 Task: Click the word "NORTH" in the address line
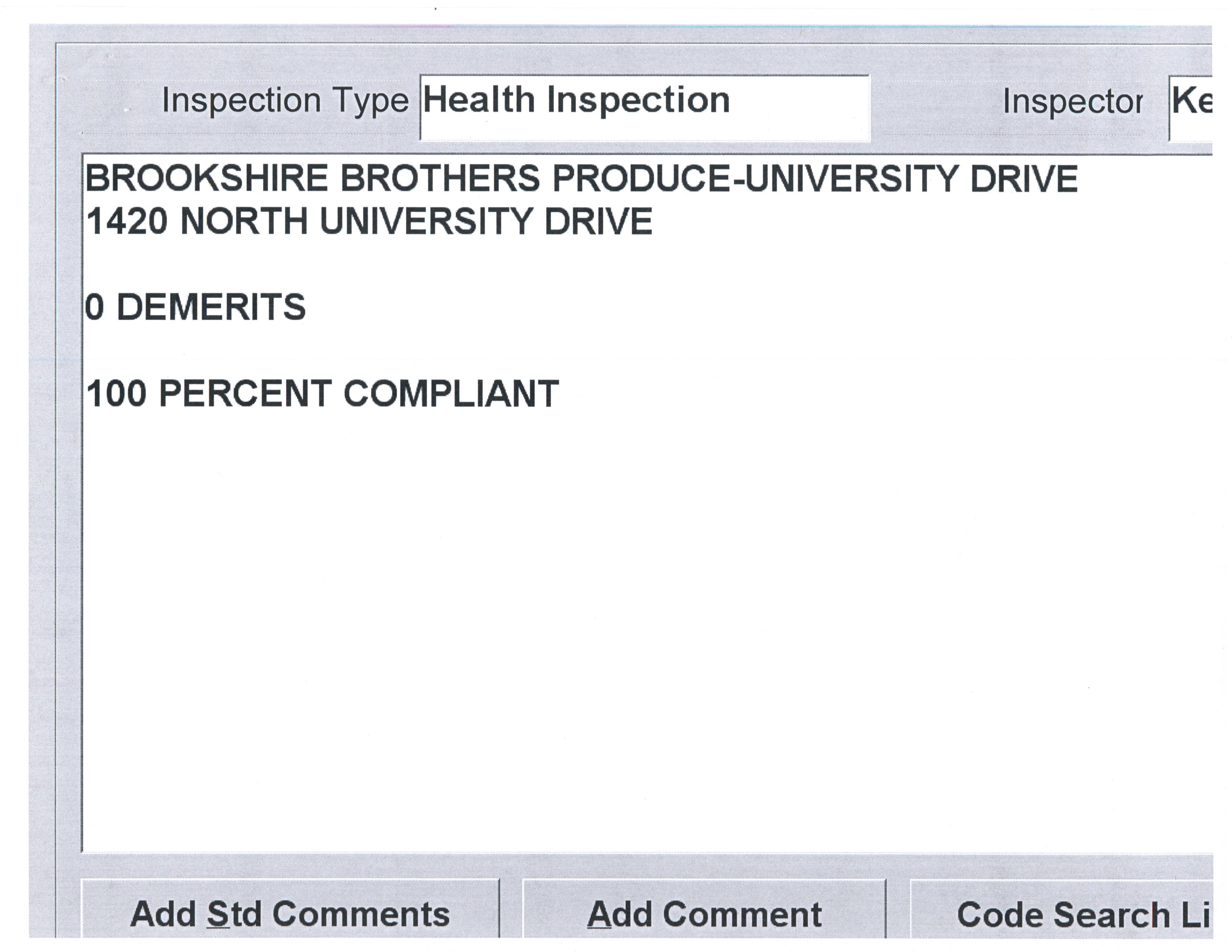click(x=244, y=221)
